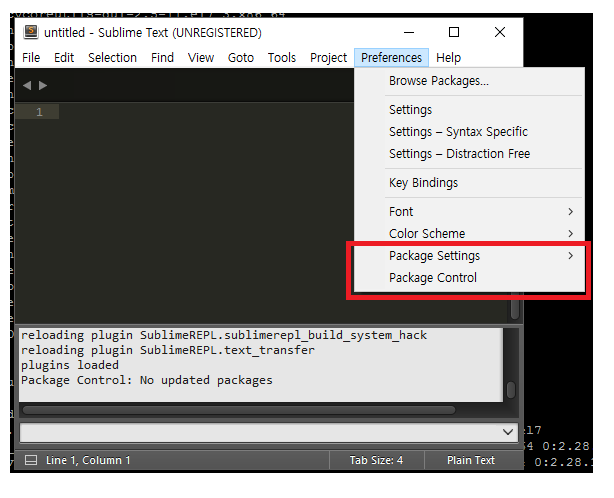Click 'Package Control: No updated packages' line
The height and width of the screenshot is (498, 614).
[147, 380]
